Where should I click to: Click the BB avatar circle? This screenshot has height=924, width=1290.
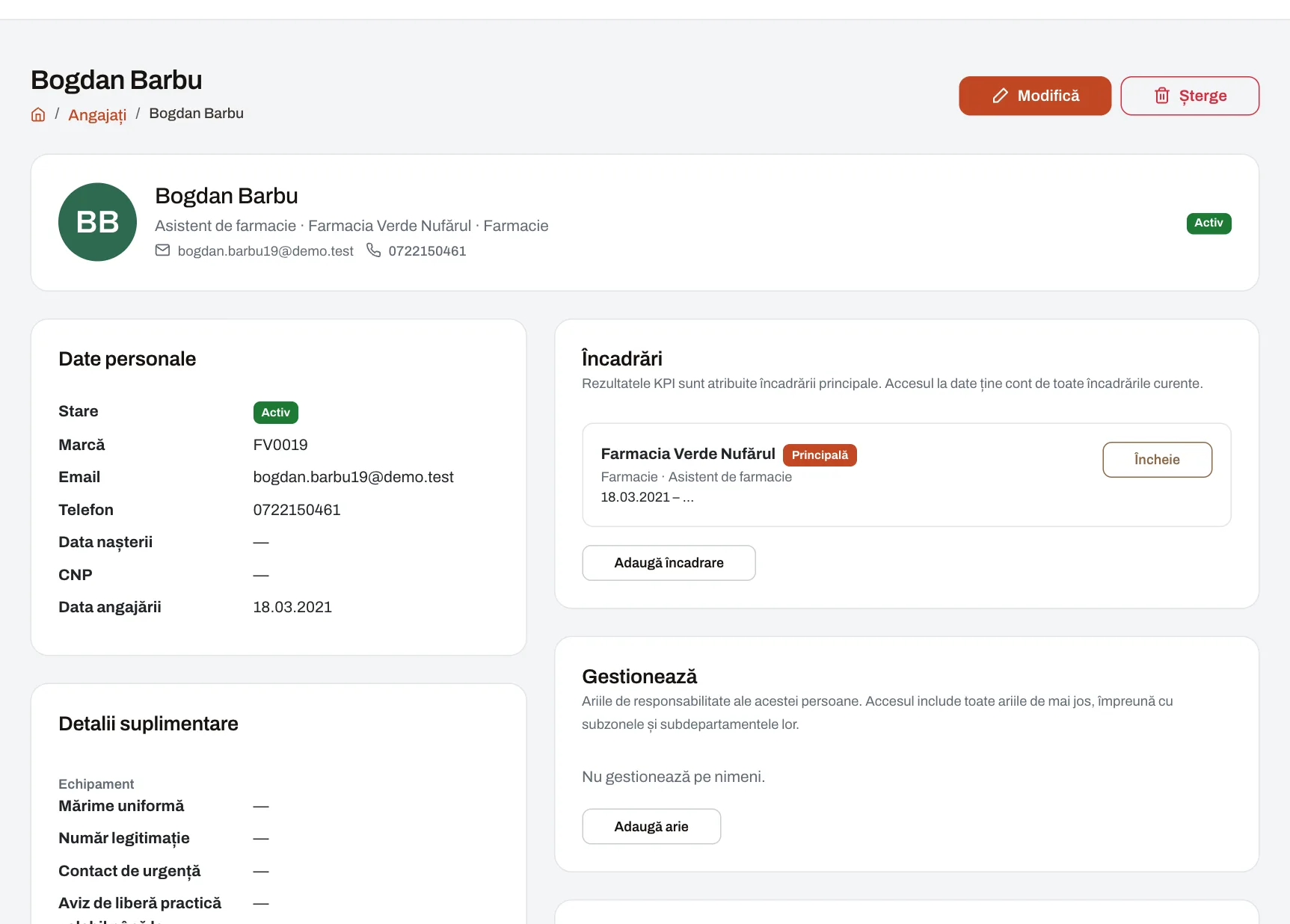point(97,222)
